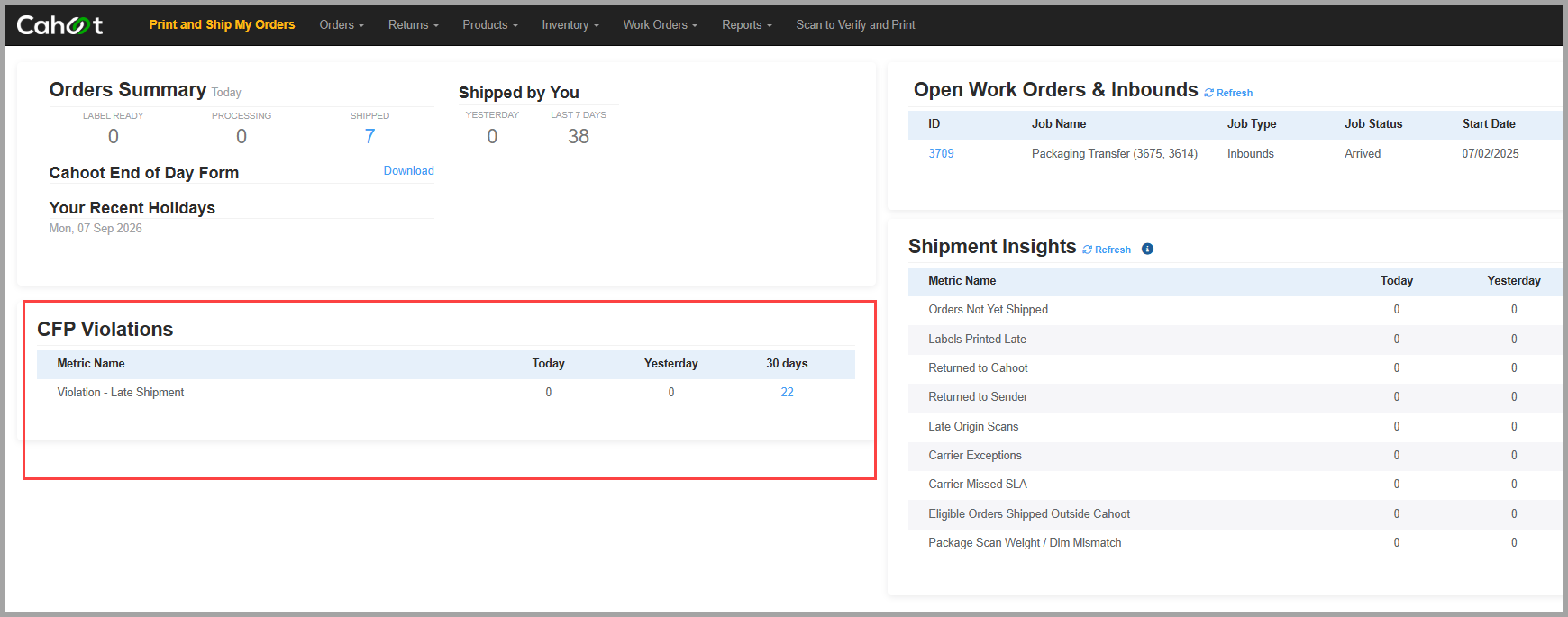The width and height of the screenshot is (1568, 617).
Task: Click the Late Origin Scans metric
Action: click(x=973, y=426)
